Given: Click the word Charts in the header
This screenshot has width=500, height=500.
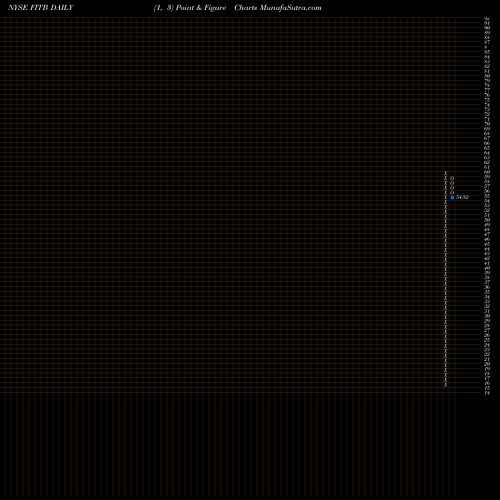Looking at the screenshot, I should tap(246, 8).
